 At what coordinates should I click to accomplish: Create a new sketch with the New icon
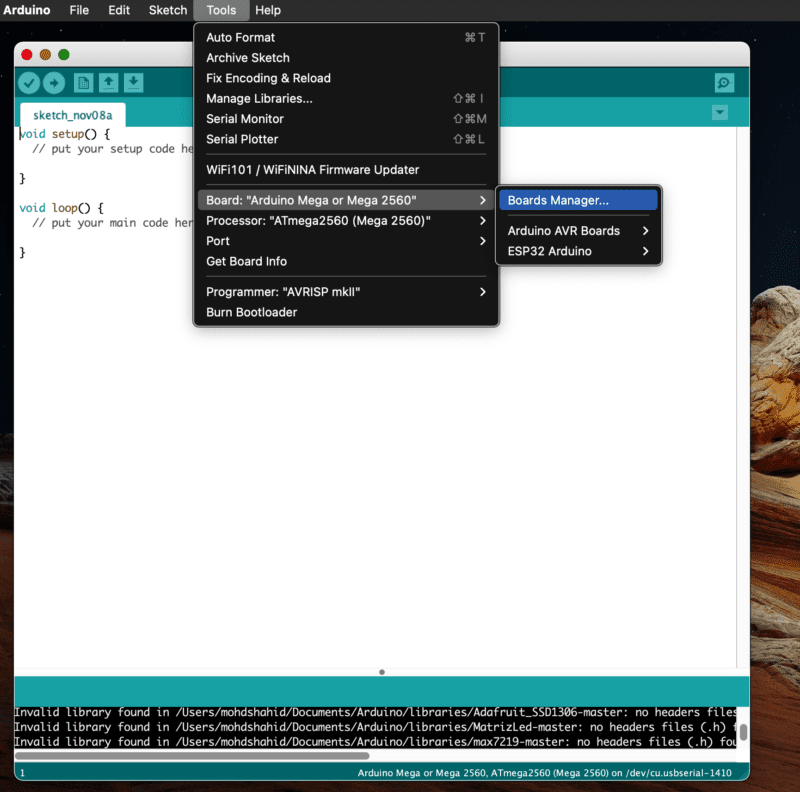click(84, 83)
